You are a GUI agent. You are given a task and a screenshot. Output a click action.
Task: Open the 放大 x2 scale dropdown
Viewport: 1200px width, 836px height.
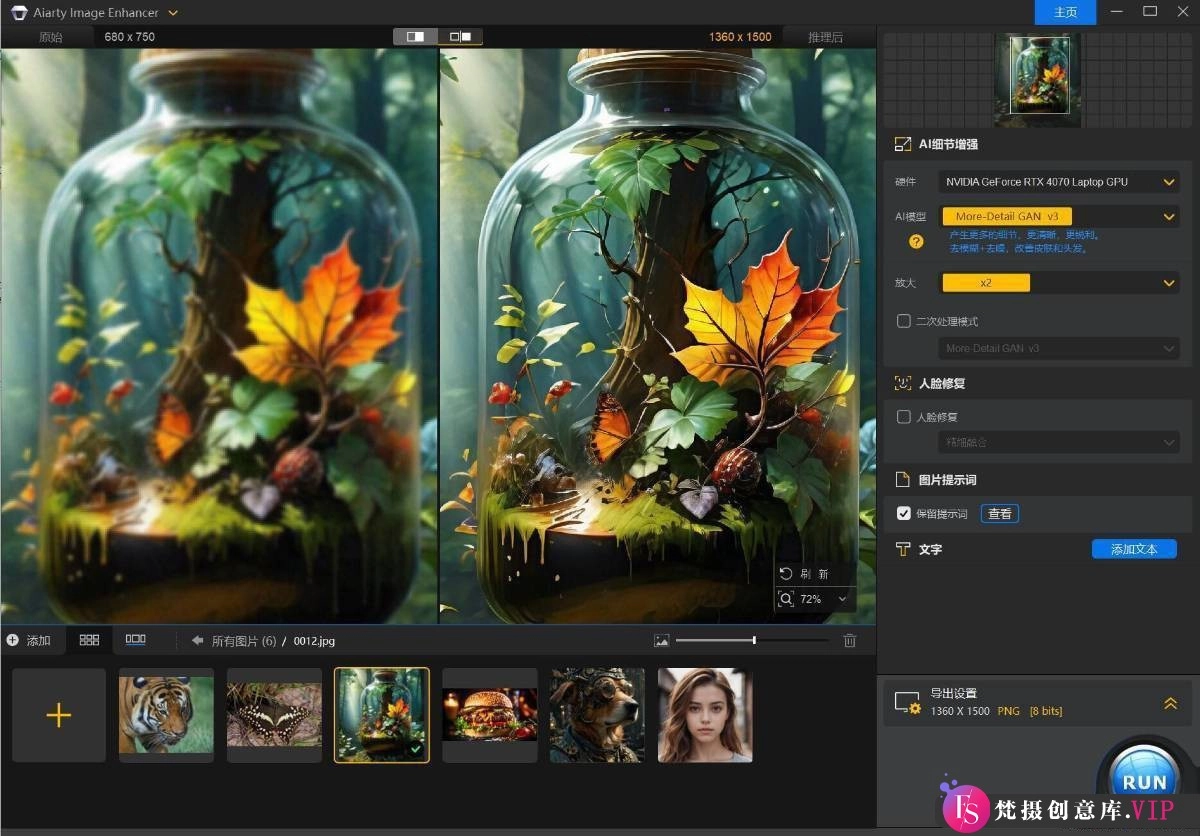click(1060, 283)
